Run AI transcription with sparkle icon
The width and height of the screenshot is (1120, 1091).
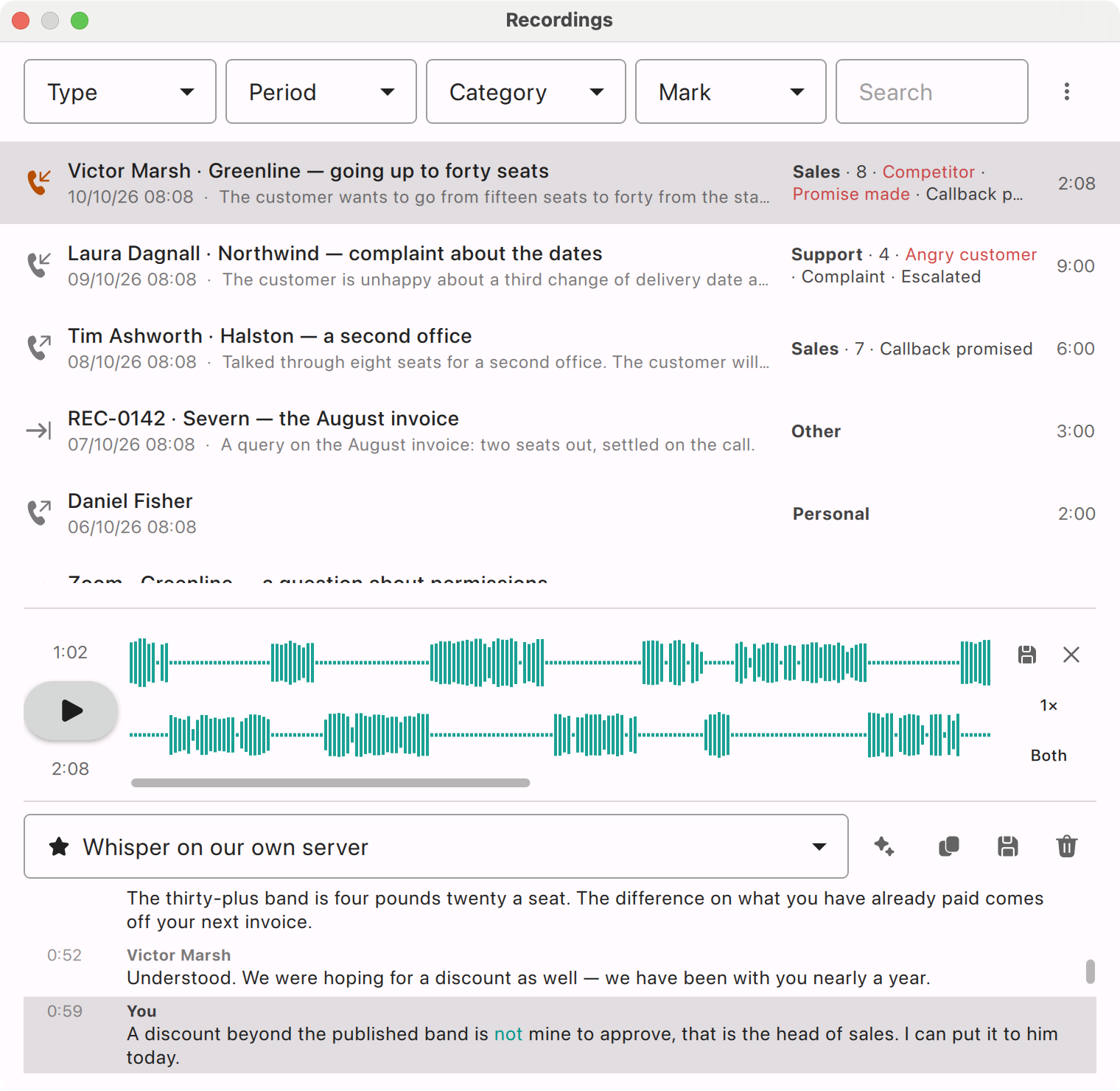pos(884,846)
